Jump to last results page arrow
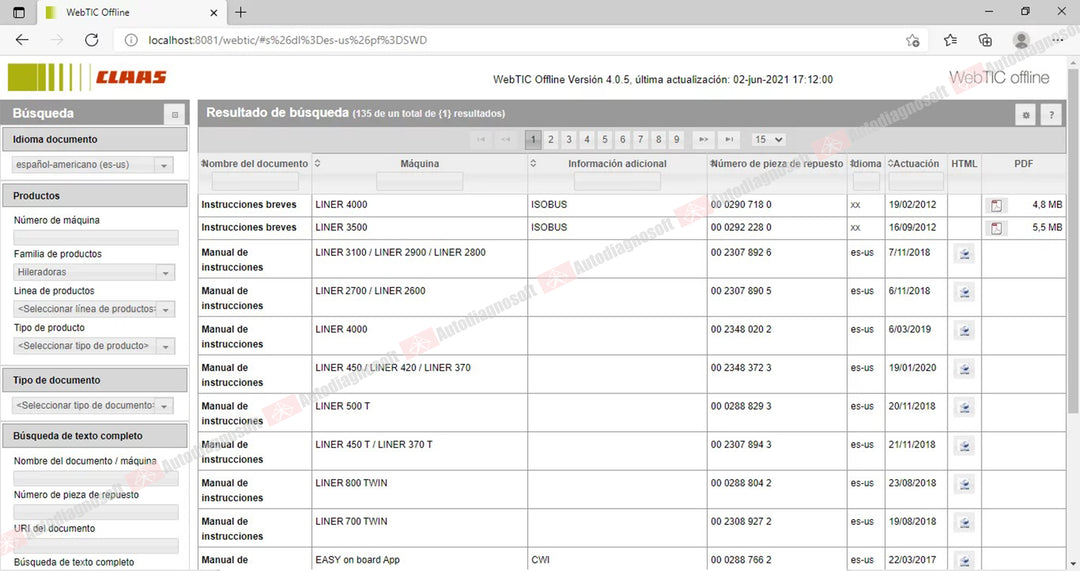 729,139
